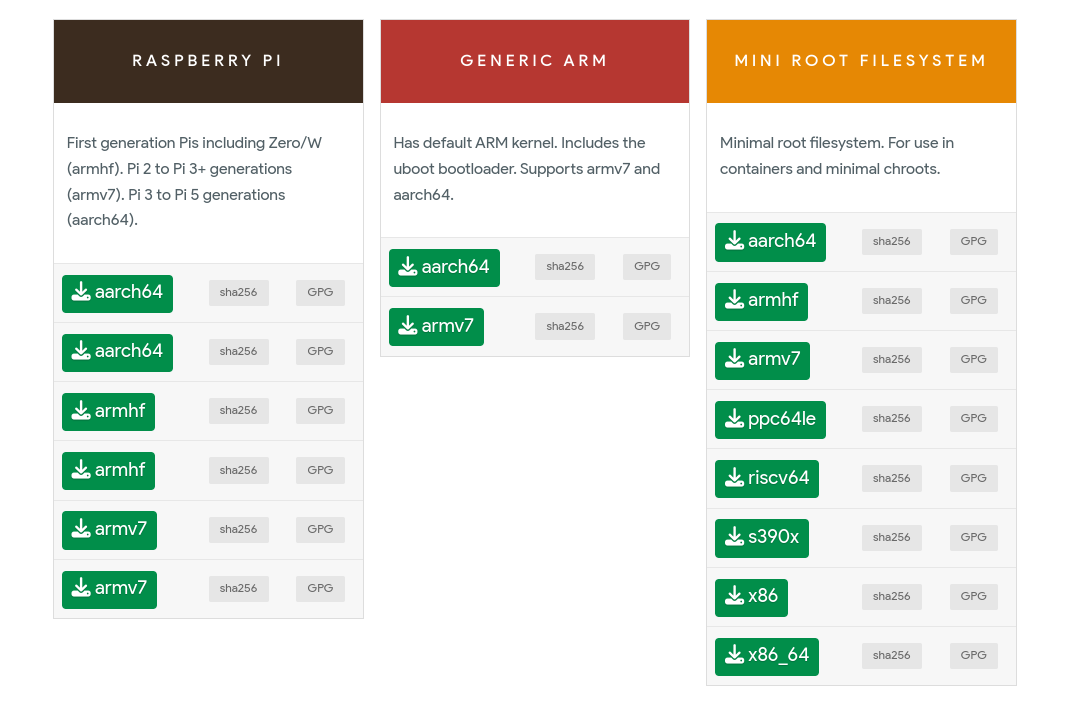
Task: Download the x86_64 mini root filesystem
Action: pyautogui.click(x=767, y=657)
